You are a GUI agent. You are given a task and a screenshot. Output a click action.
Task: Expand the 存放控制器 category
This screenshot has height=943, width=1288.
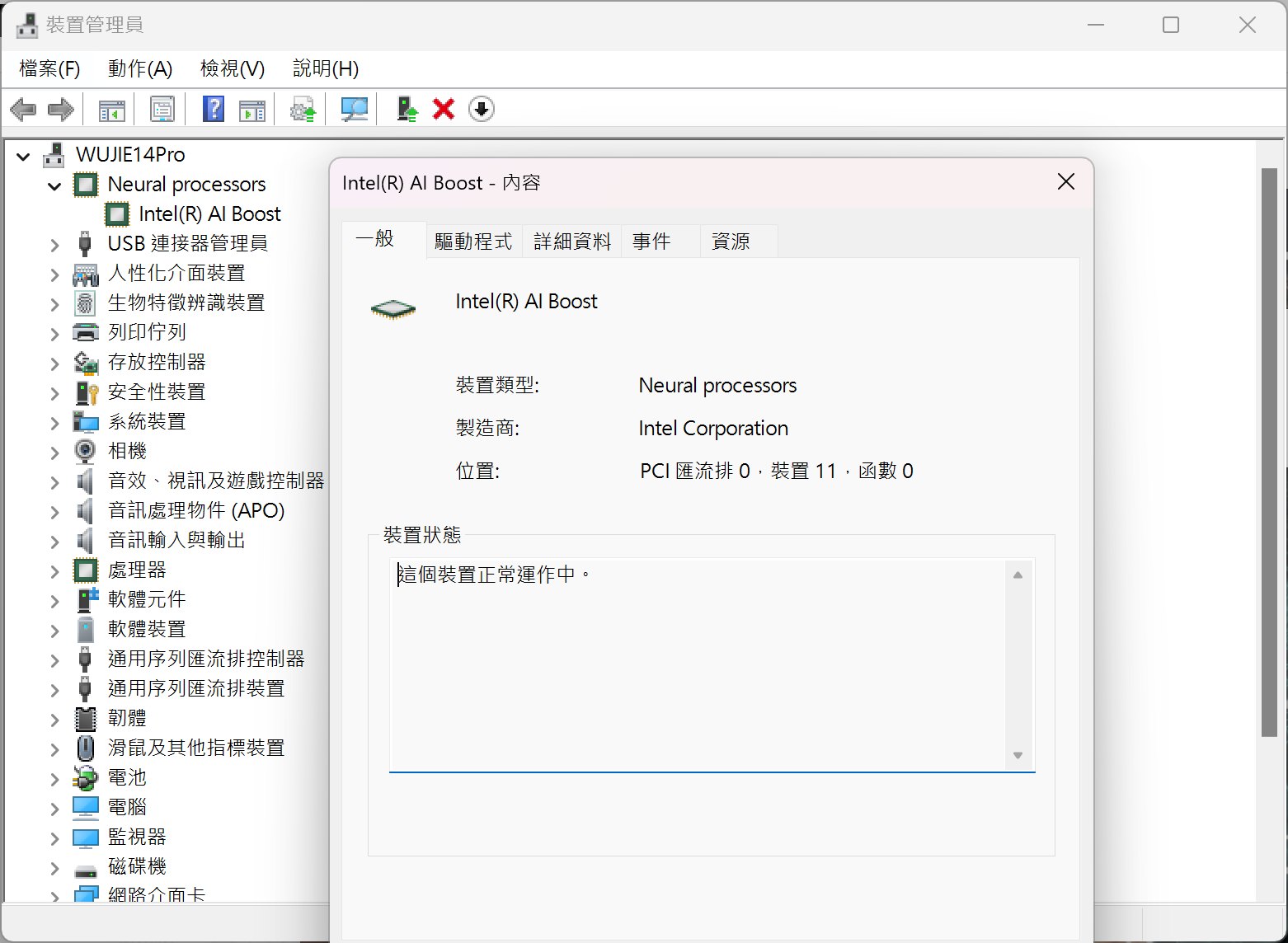[x=54, y=364]
